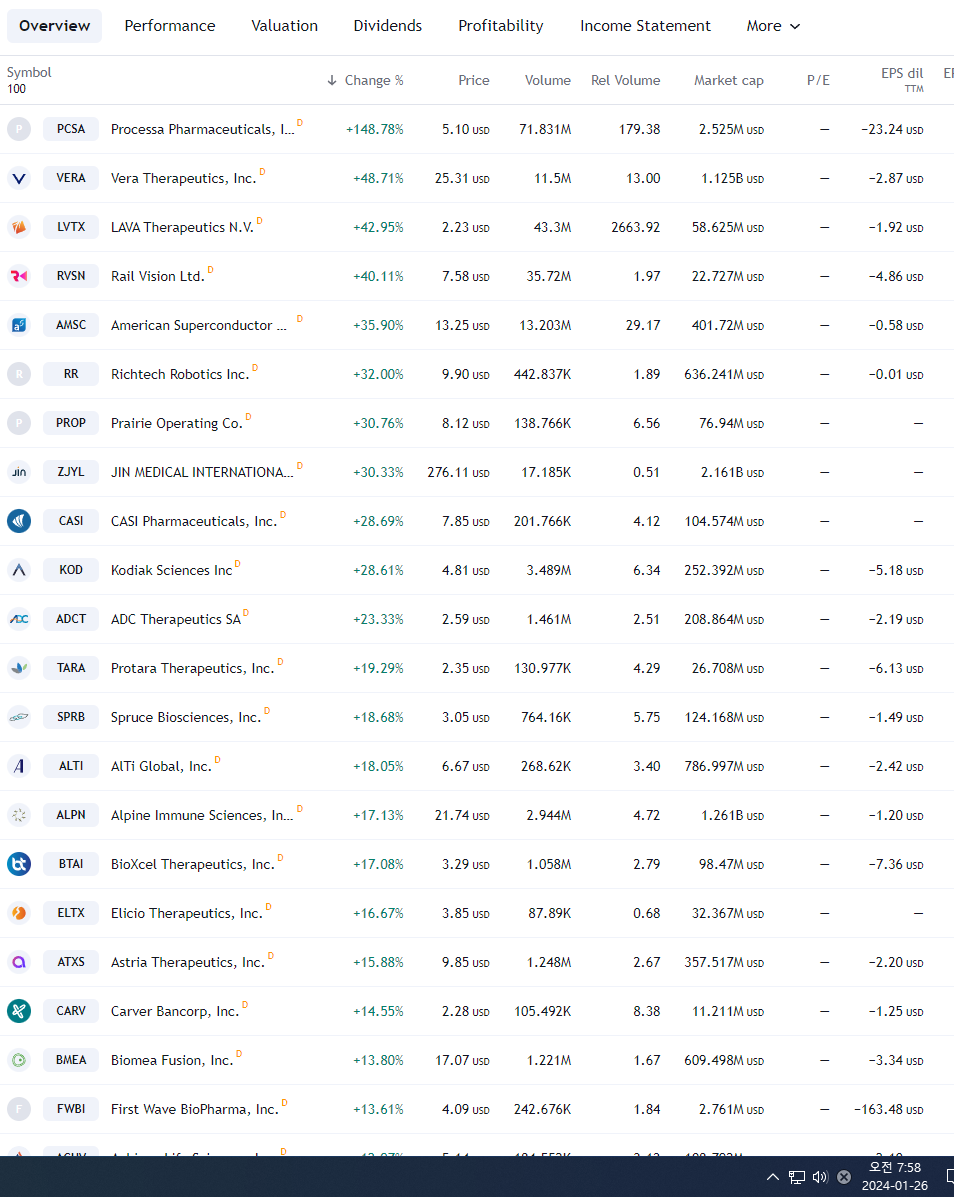Click the taskbar volume speaker icon

coord(820,1176)
